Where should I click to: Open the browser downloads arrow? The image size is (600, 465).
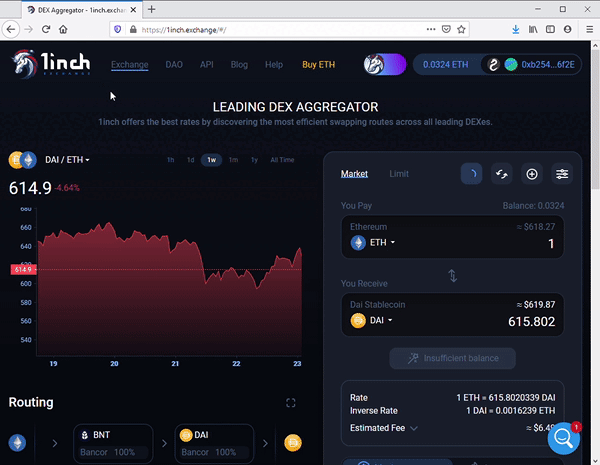(x=516, y=29)
